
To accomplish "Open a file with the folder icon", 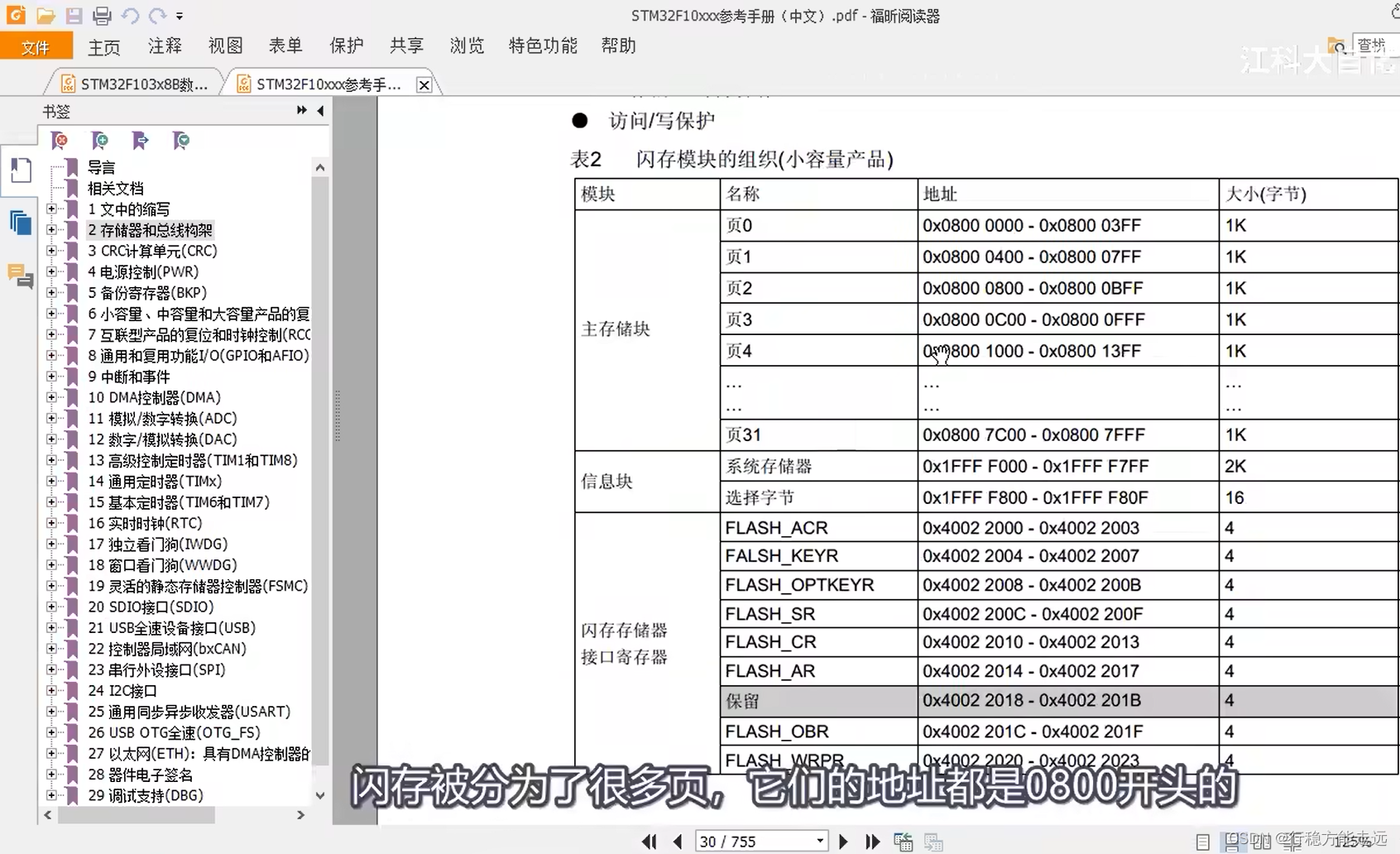I will [46, 15].
